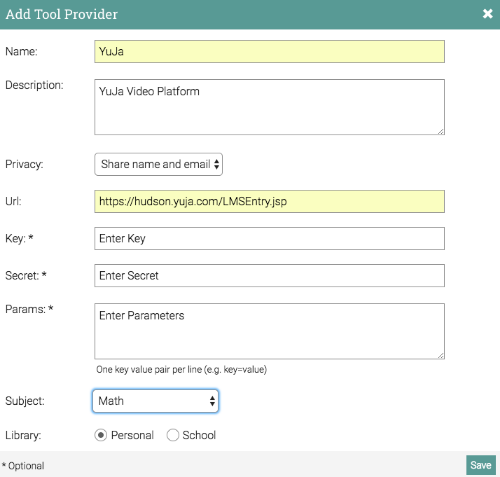Click the 'Name:' label
Viewport: 500px width, 477px height.
(x=21, y=51)
